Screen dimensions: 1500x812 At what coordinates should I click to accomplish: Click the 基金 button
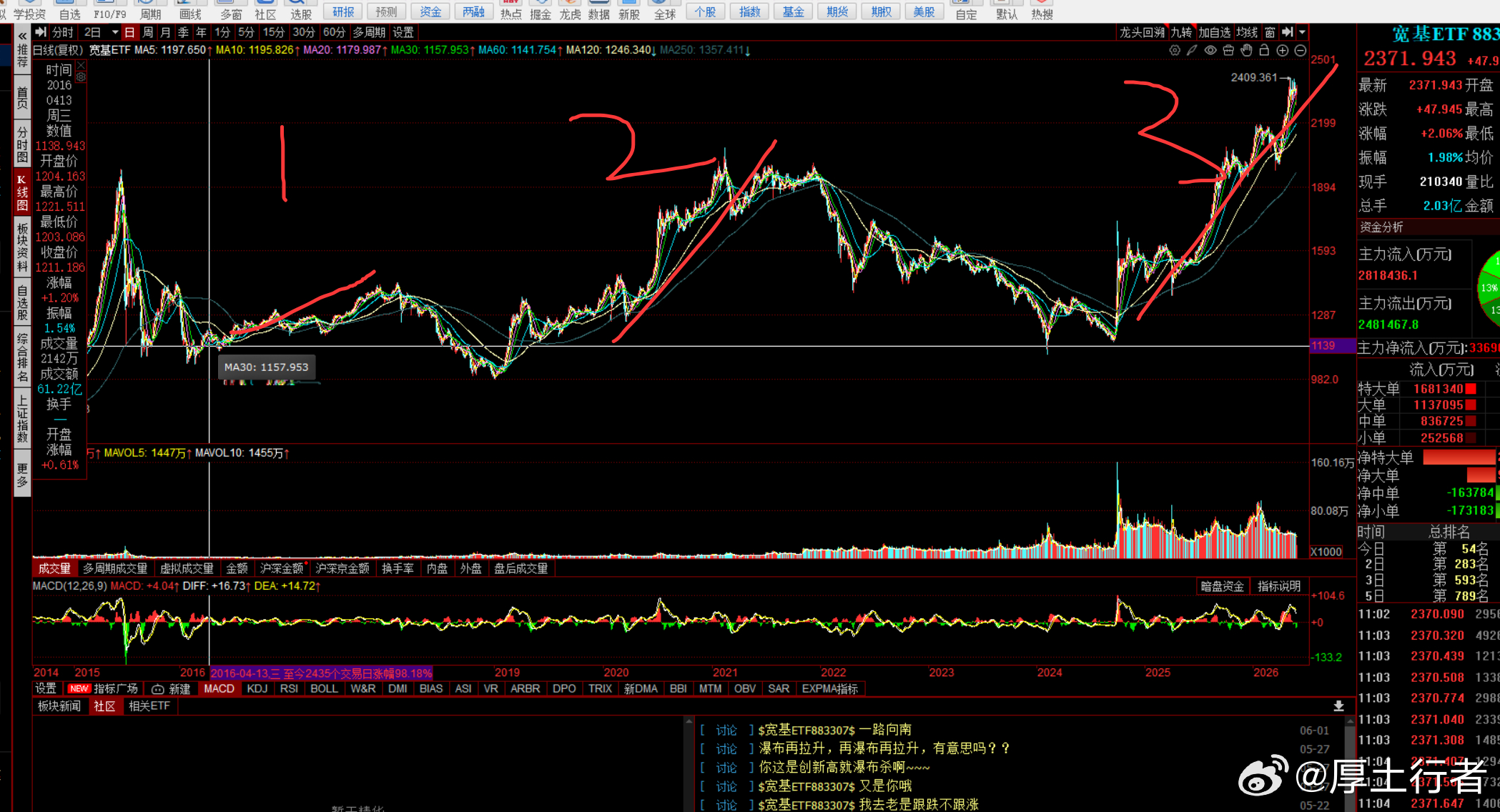click(794, 11)
